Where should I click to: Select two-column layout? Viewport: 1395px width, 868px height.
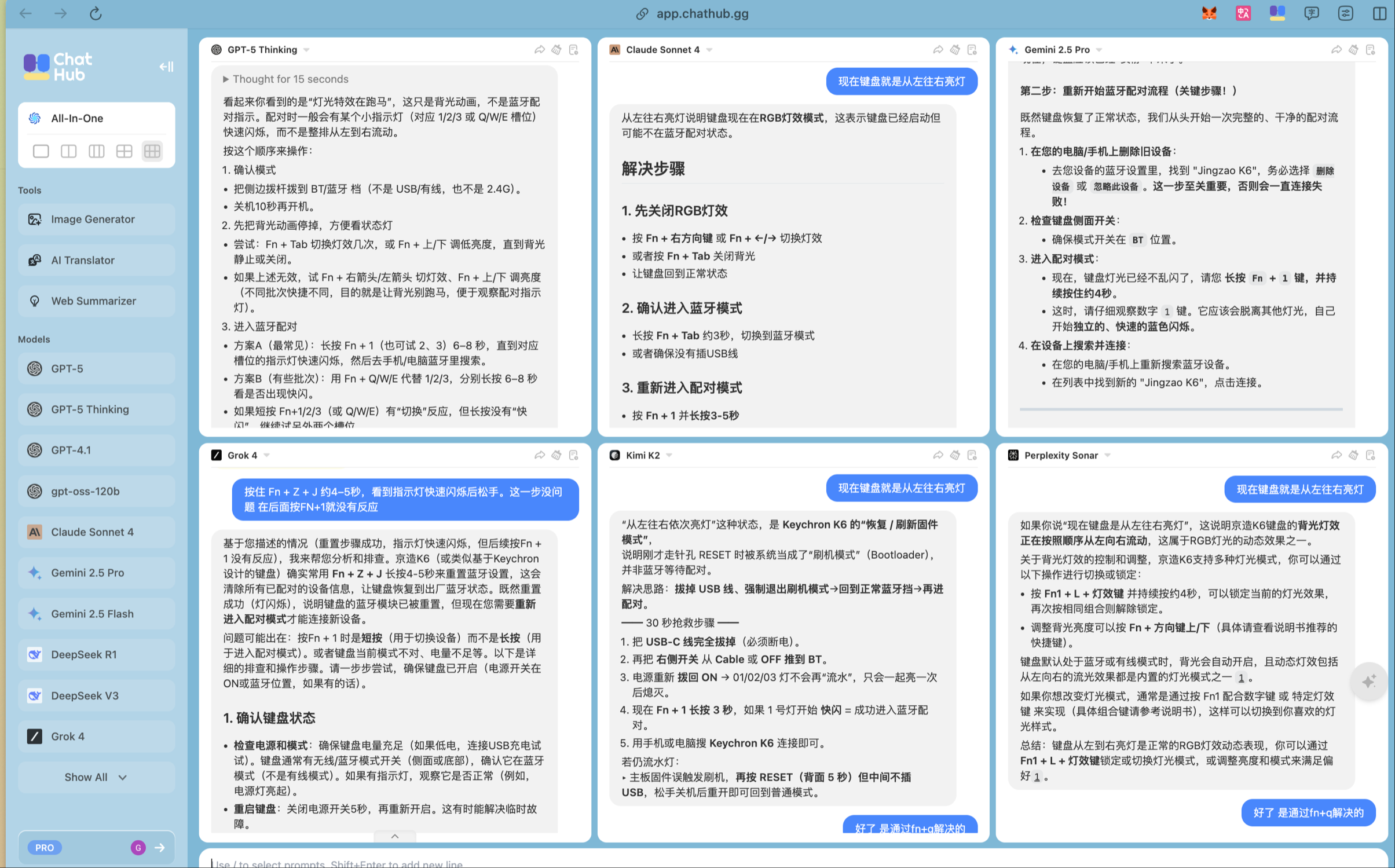(x=69, y=151)
